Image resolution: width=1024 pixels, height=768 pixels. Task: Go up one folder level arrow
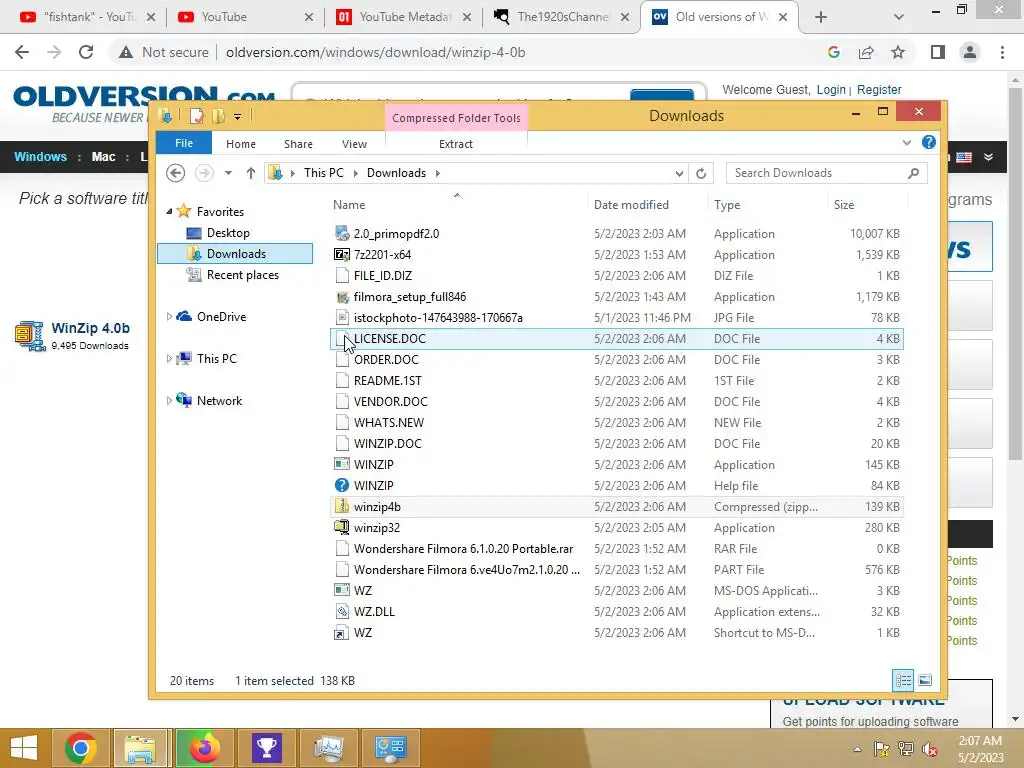tap(251, 173)
